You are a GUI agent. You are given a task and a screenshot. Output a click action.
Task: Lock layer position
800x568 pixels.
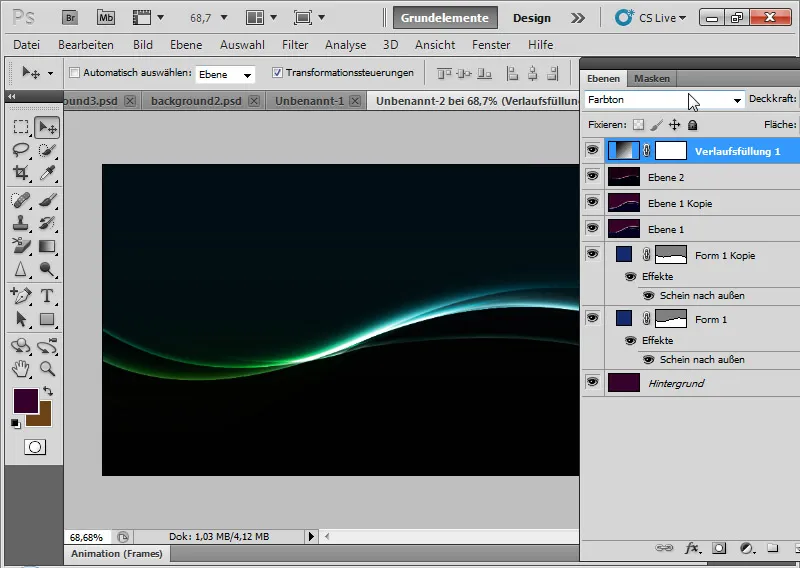tap(674, 125)
